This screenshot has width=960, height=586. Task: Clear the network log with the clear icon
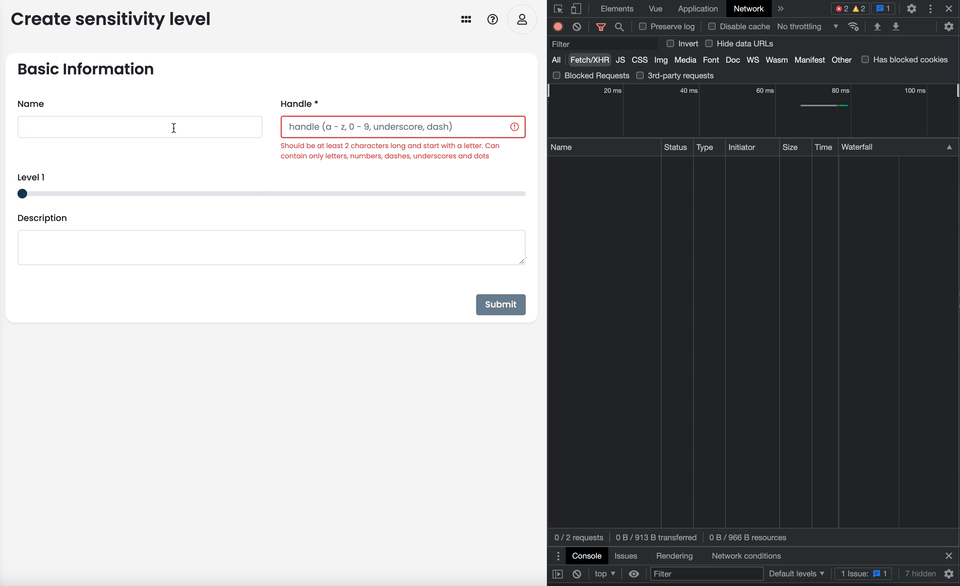[575, 26]
